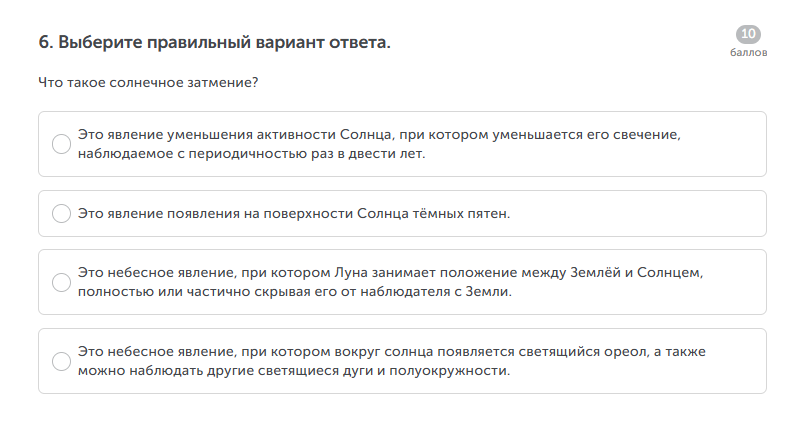Screen dimensions: 808x423
Task: Click the question 'Что такое солнечное затмение?'
Action: pos(148,82)
